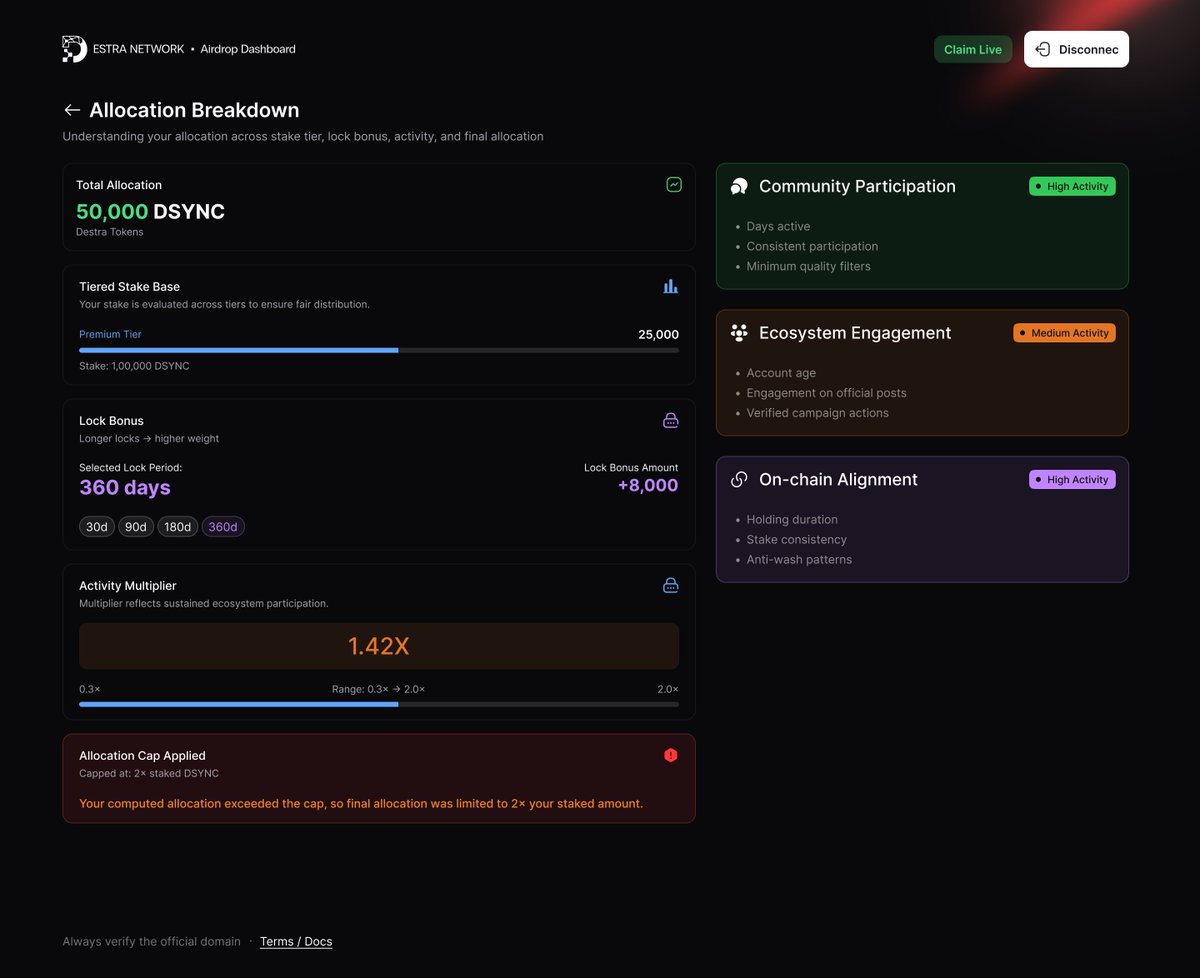This screenshot has height=978, width=1200.
Task: Click the Minimum quality filters list item
Action: click(x=808, y=266)
